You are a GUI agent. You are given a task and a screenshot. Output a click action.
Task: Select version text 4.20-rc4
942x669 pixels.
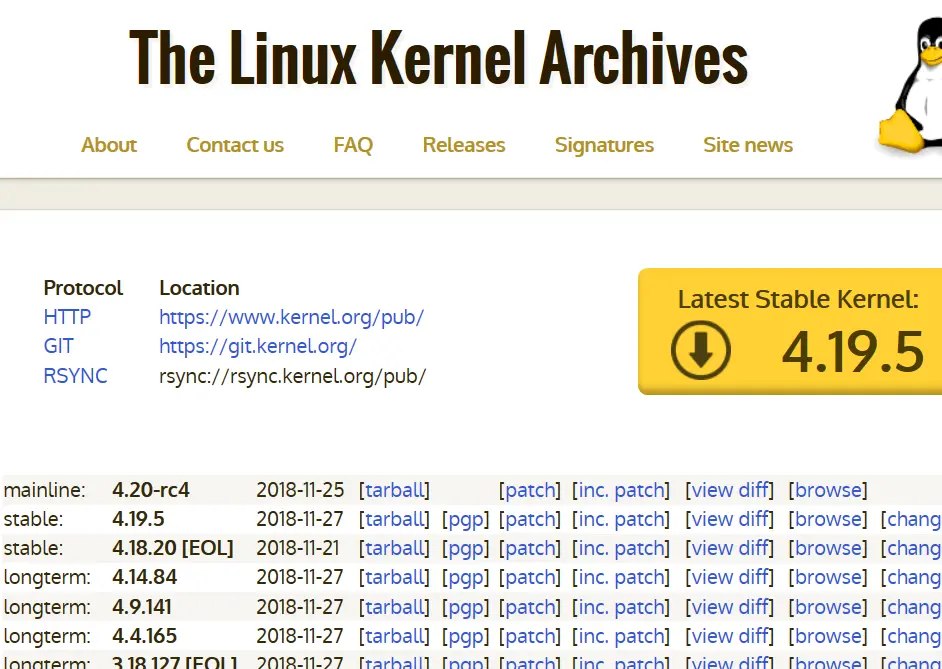151,490
